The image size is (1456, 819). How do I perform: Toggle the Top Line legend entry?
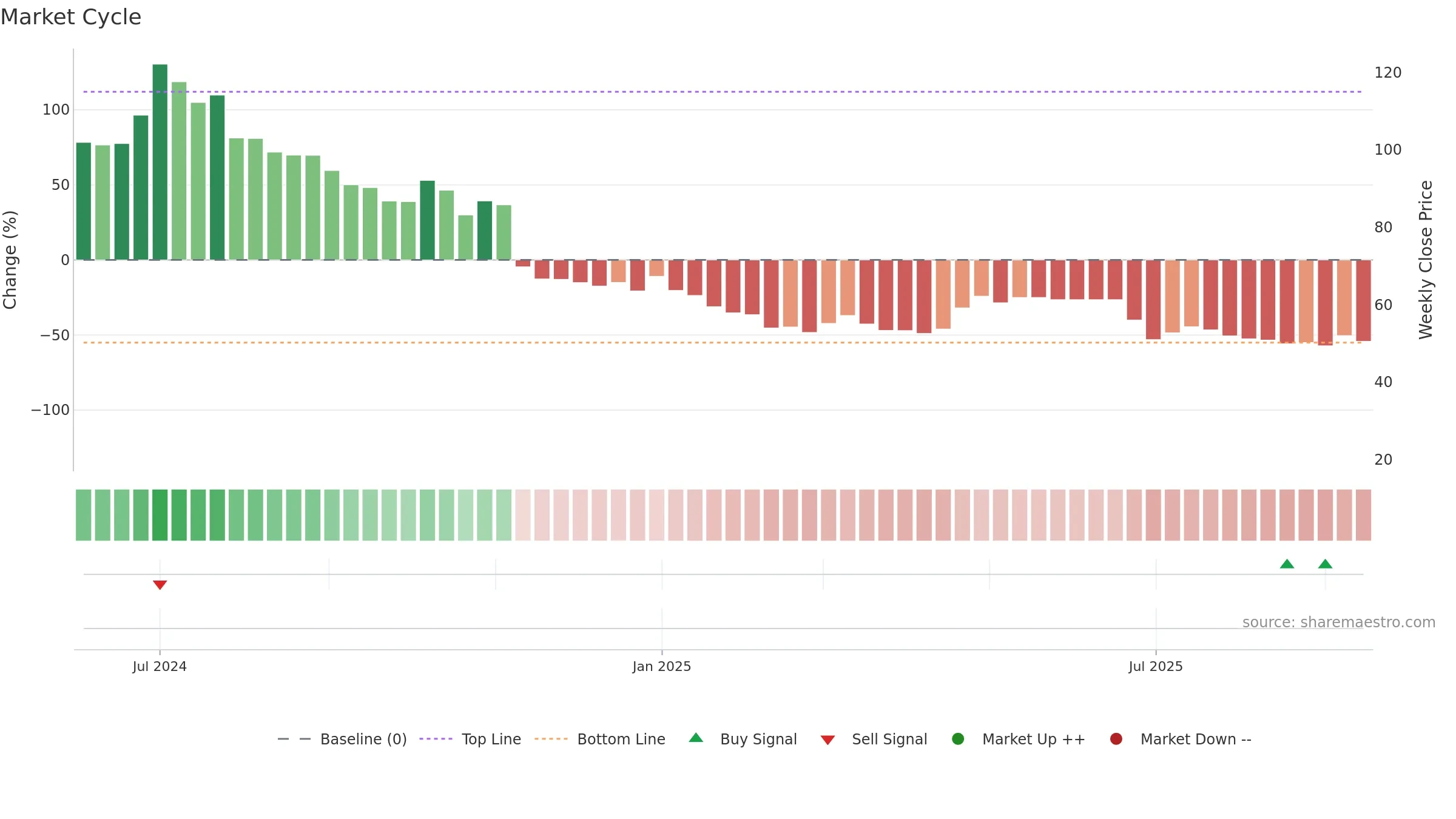click(x=470, y=739)
